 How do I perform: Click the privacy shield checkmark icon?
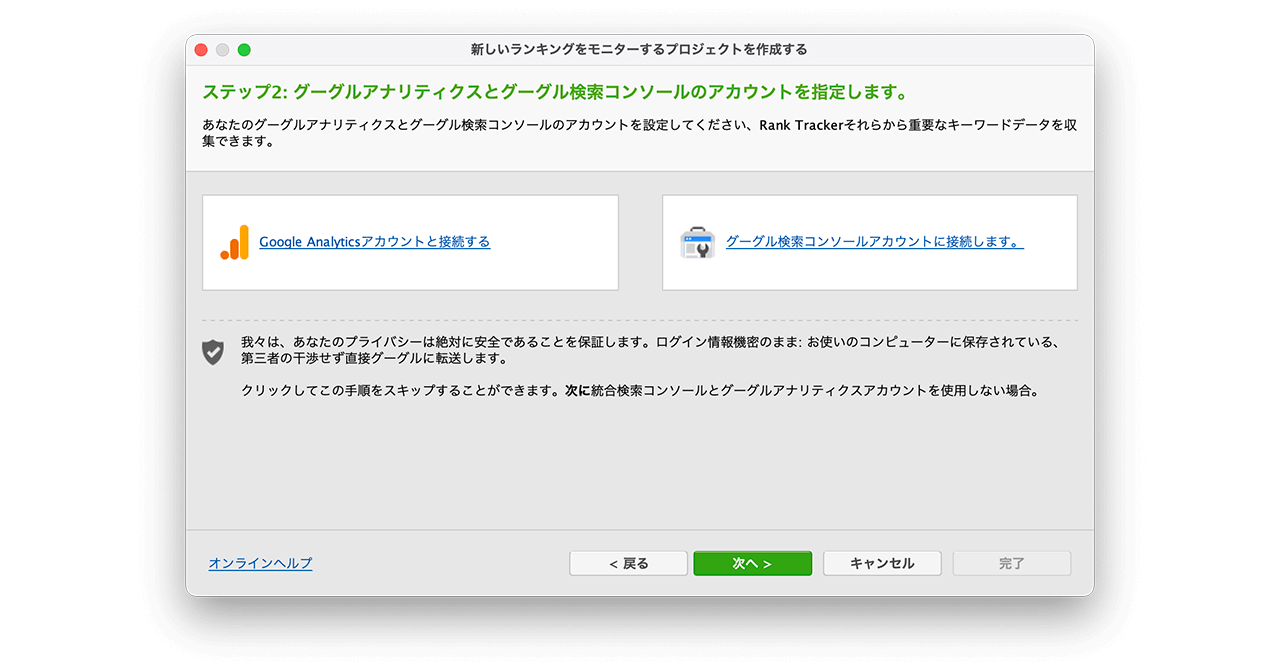tap(213, 351)
